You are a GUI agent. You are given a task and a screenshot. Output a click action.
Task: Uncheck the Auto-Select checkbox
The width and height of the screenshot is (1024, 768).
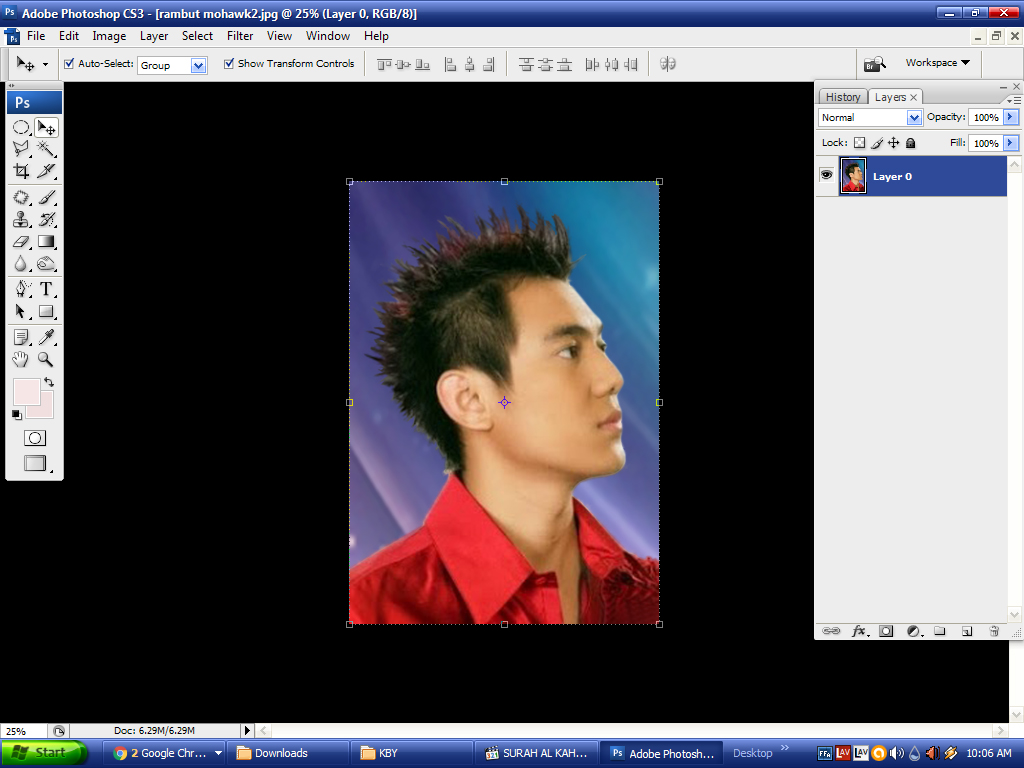click(67, 63)
